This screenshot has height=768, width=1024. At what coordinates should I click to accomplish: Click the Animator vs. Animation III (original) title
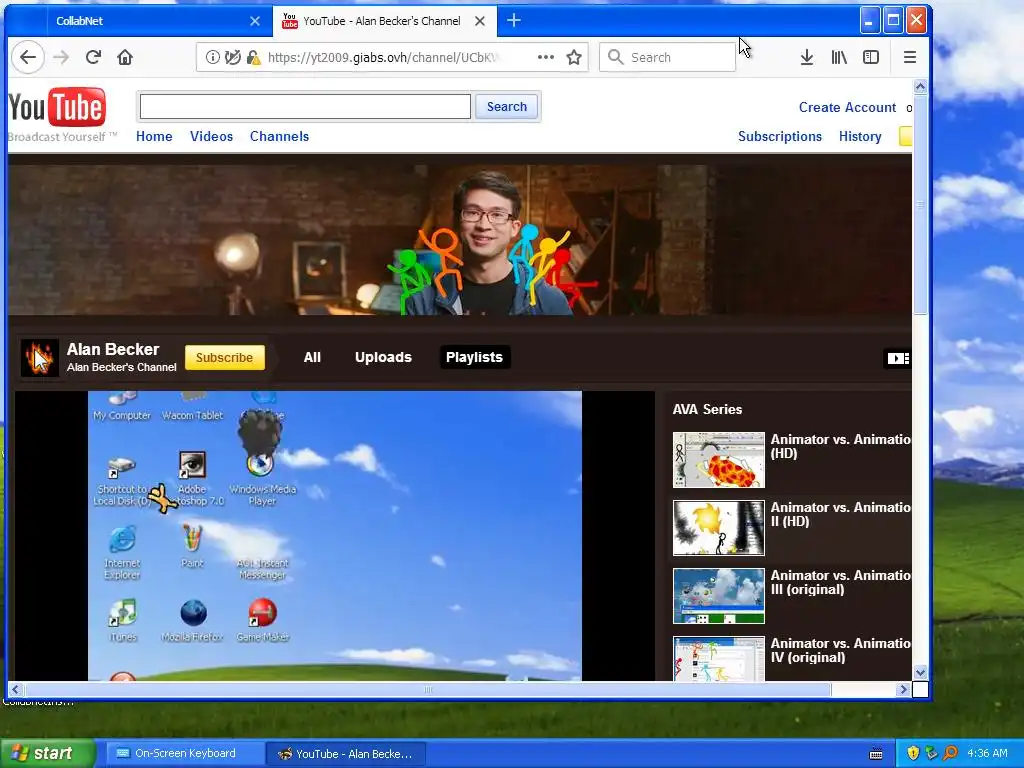[x=840, y=582]
